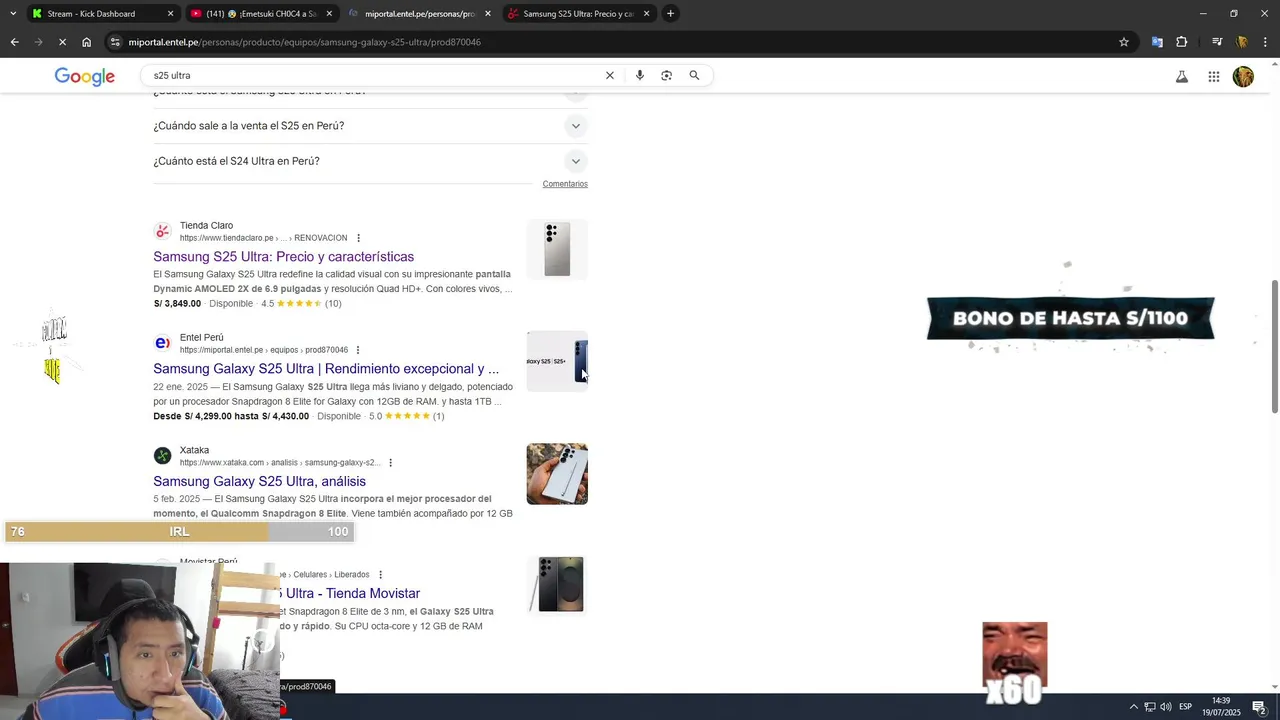Open more options for Tienda Claro result

(358, 238)
